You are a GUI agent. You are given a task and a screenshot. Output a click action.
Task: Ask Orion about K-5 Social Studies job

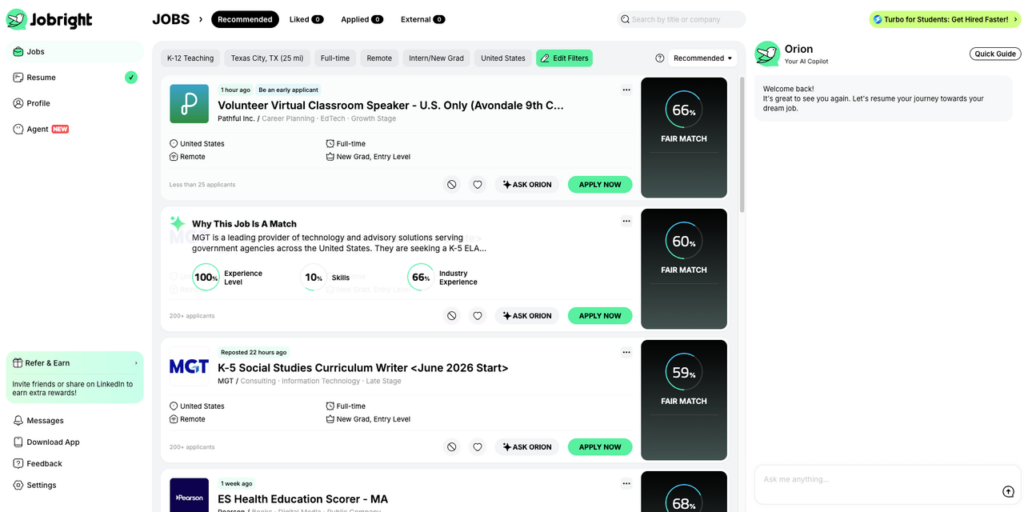(527, 447)
